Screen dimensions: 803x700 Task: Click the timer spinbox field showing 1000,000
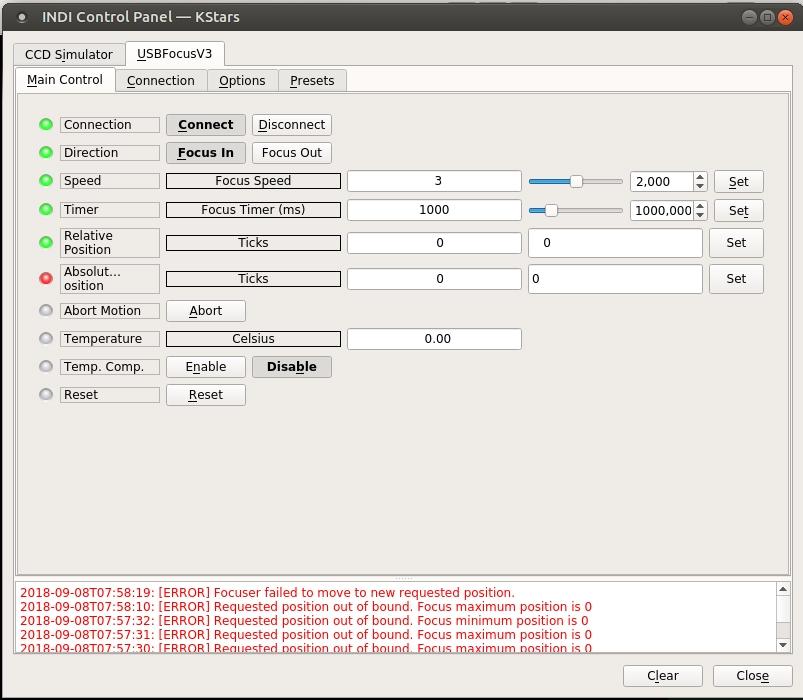(x=662, y=210)
